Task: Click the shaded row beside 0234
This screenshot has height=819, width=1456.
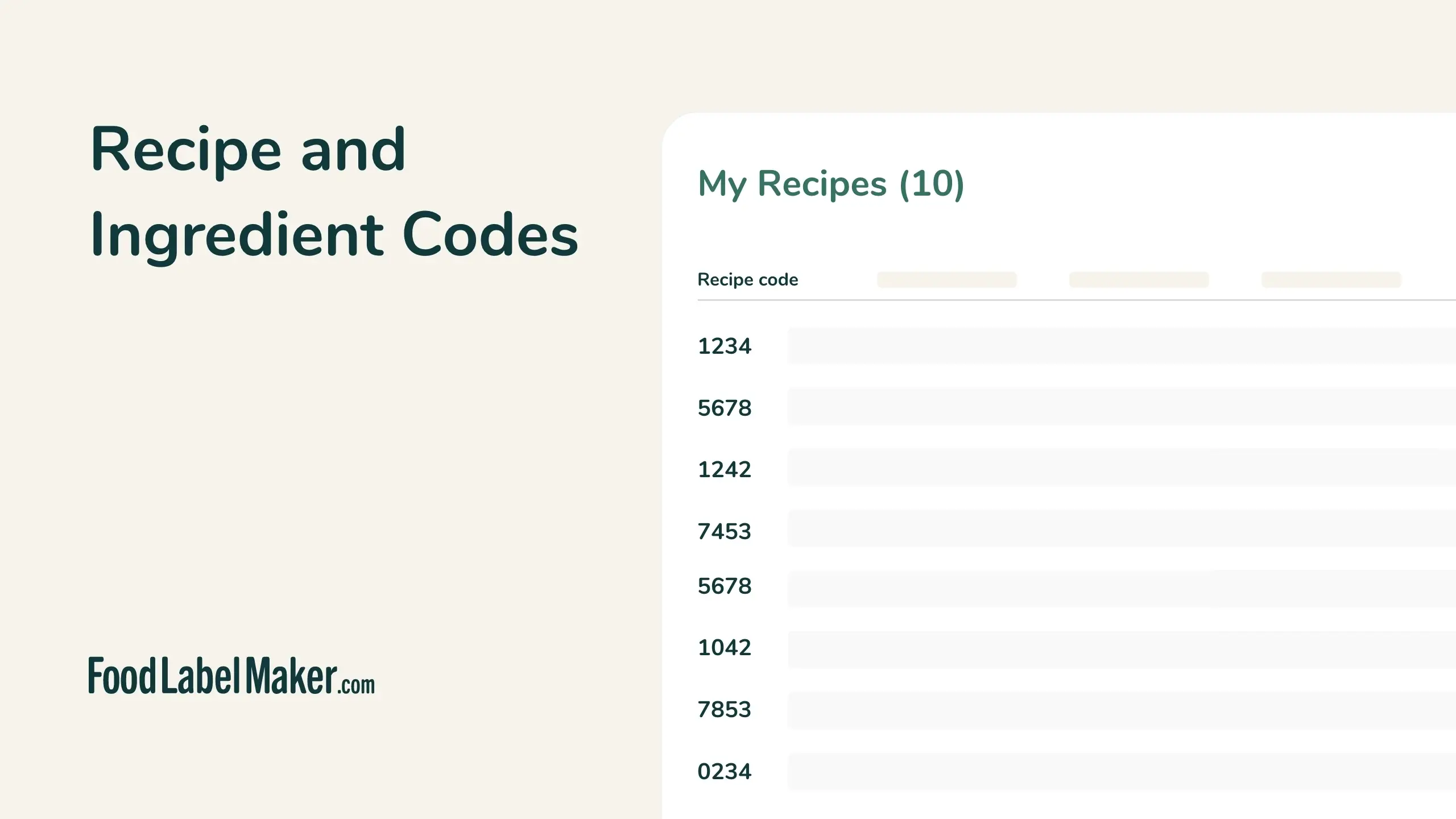Action: click(1081, 771)
